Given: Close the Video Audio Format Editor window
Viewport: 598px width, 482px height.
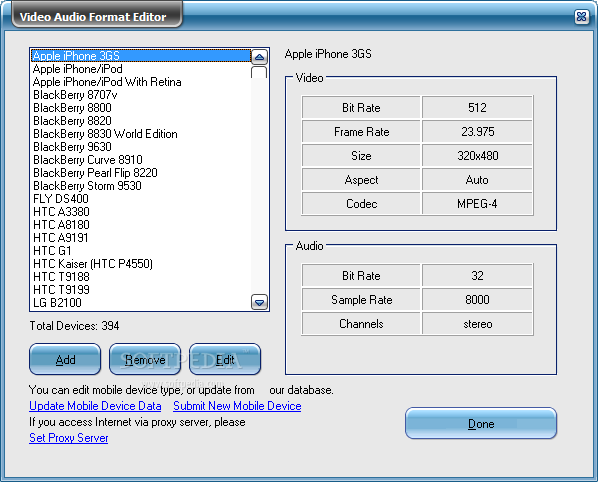Looking at the screenshot, I should tap(581, 16).
